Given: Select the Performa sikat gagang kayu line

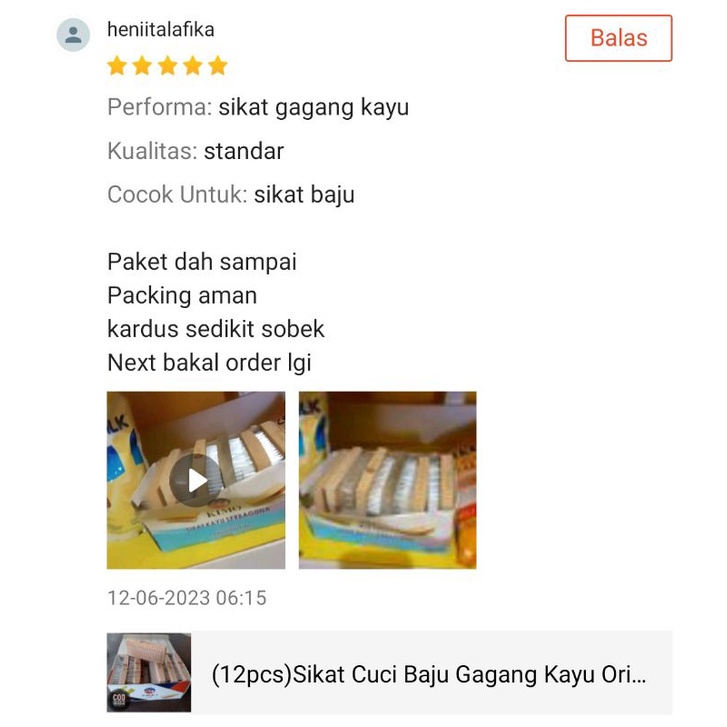Looking at the screenshot, I should pyautogui.click(x=258, y=108).
